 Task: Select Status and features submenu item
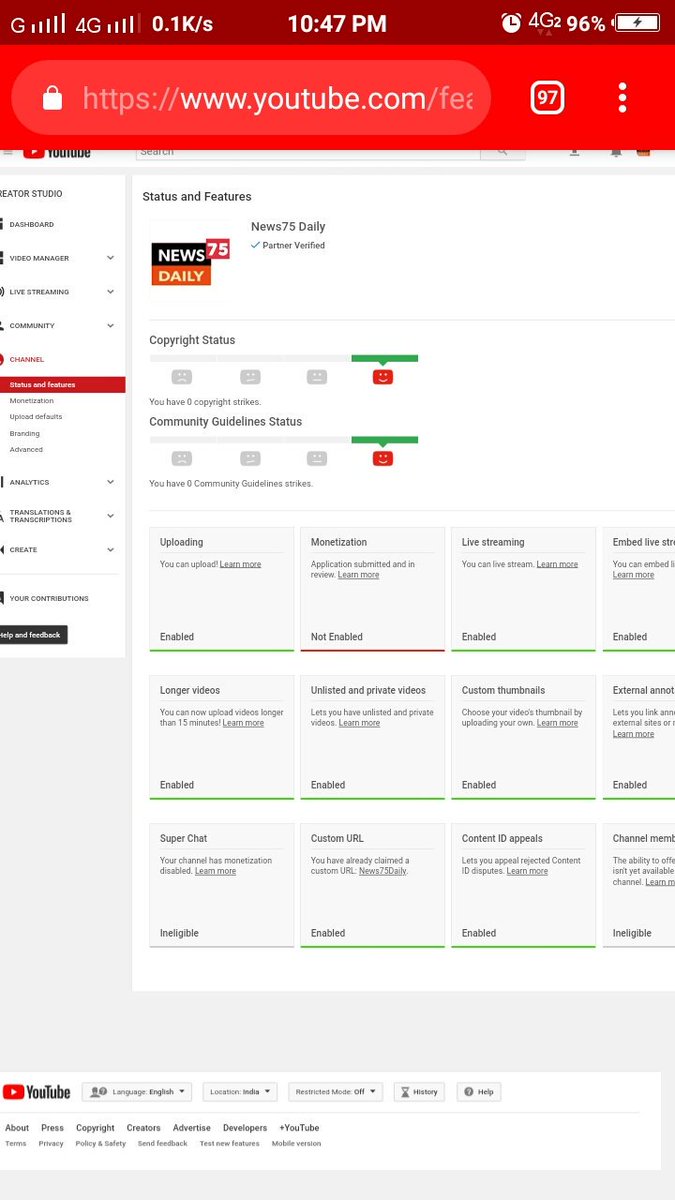click(62, 385)
